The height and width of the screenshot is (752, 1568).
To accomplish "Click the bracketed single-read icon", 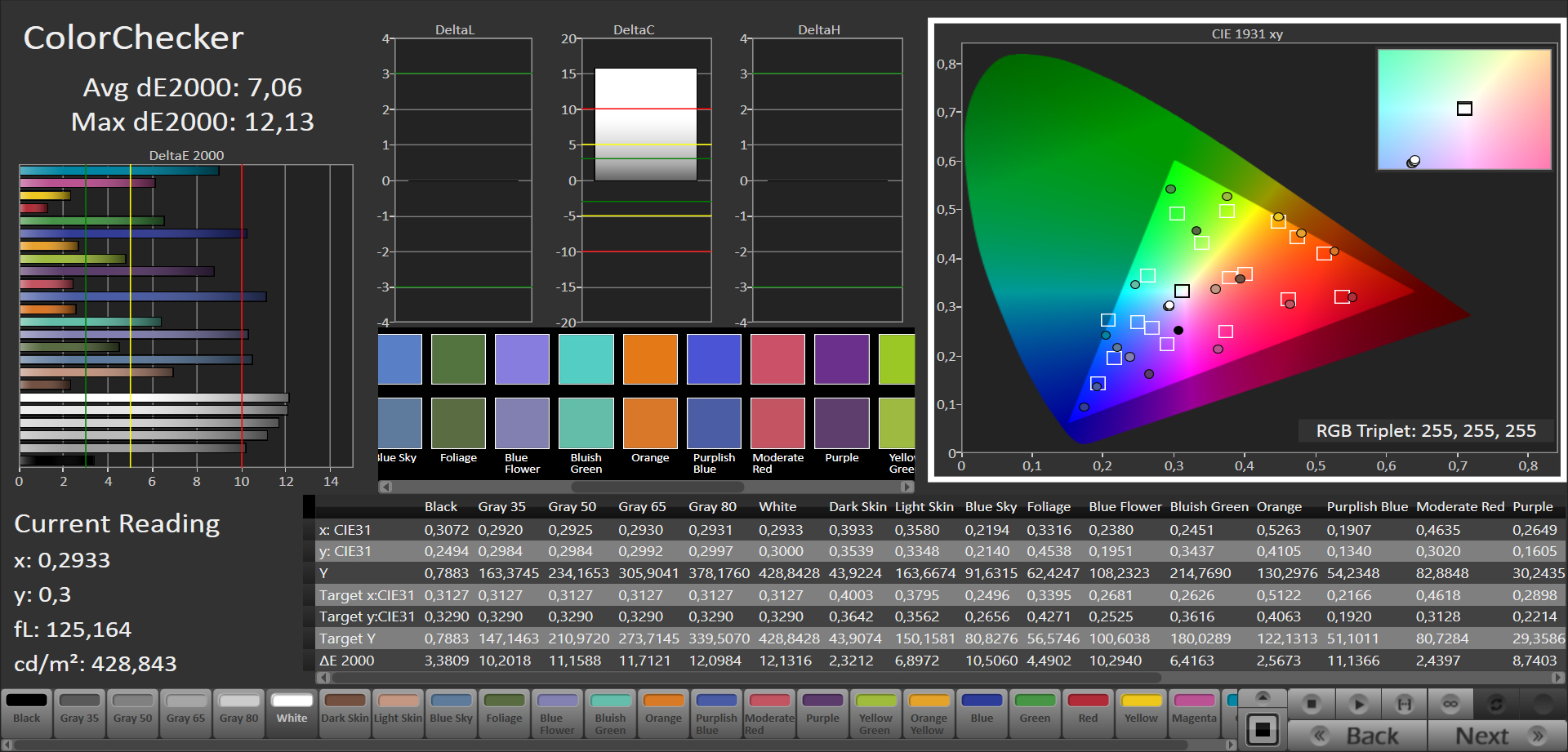I will click(x=1404, y=704).
